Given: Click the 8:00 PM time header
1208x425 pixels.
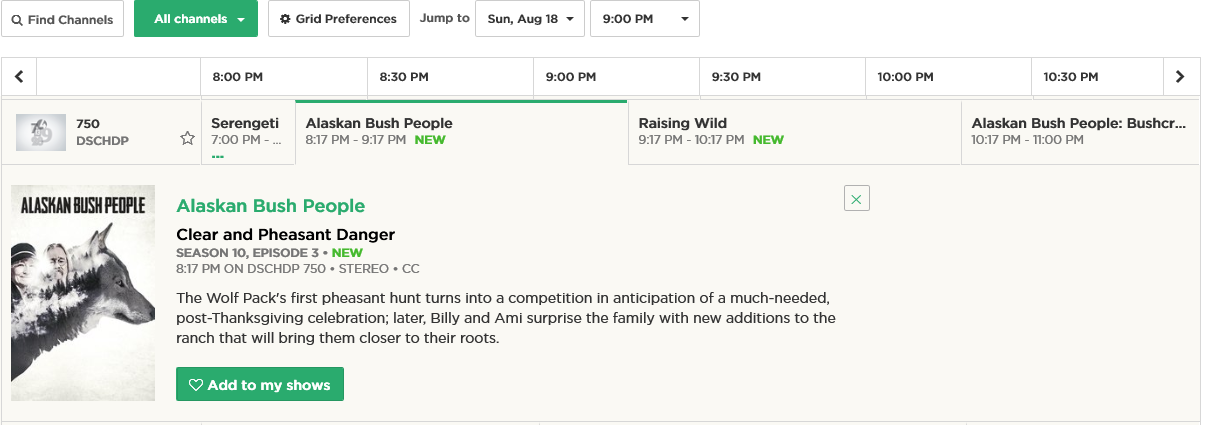Looking at the screenshot, I should click(x=238, y=77).
